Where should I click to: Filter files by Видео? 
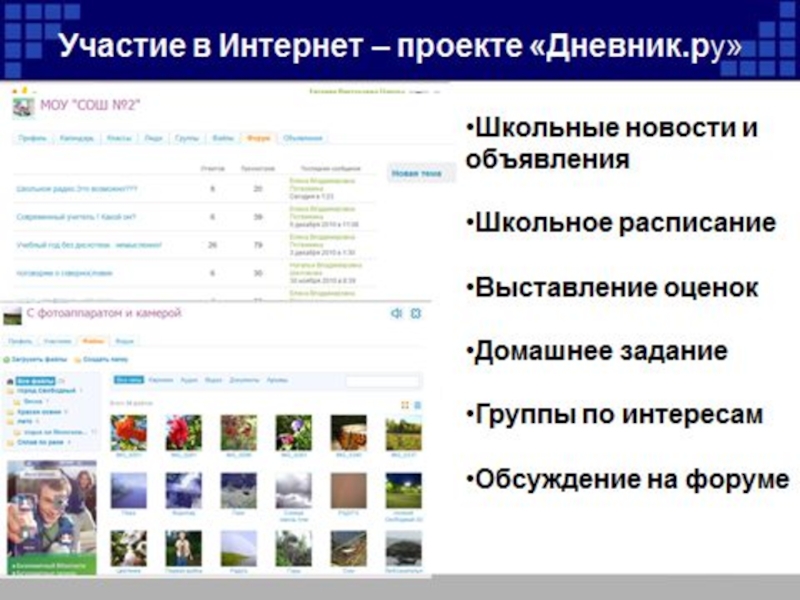pyautogui.click(x=213, y=380)
